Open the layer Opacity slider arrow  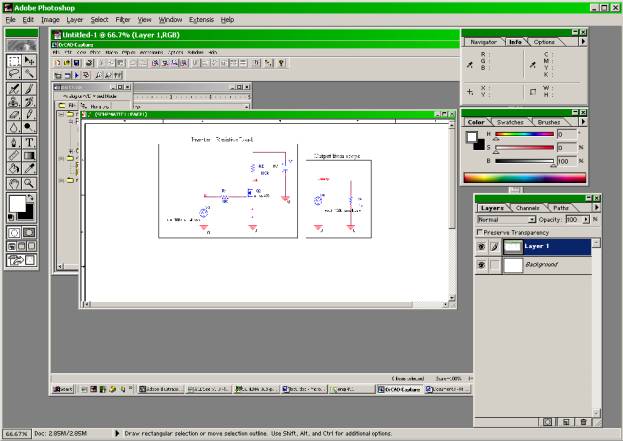(584, 219)
